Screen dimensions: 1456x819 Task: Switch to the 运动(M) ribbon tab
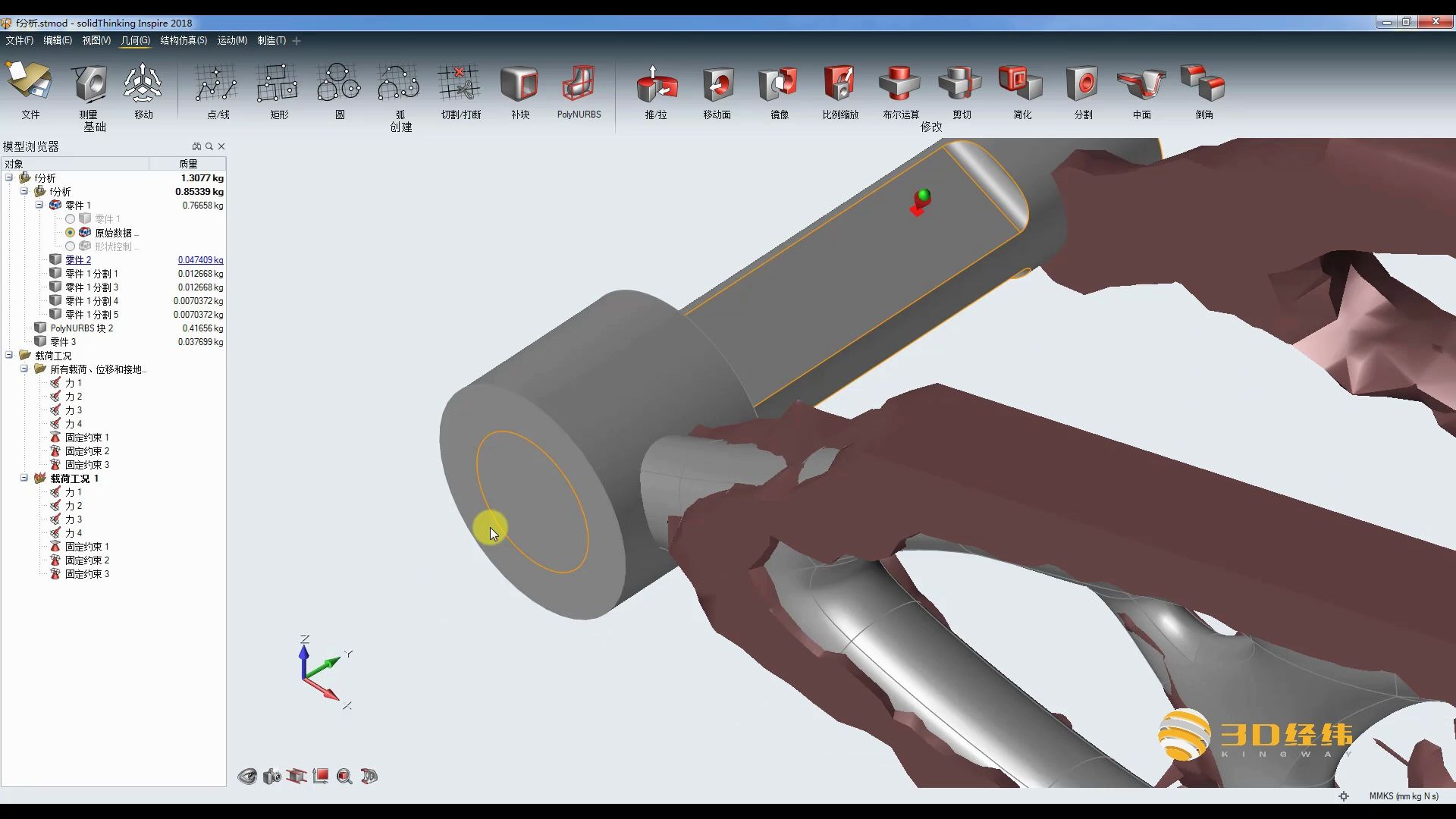232,40
